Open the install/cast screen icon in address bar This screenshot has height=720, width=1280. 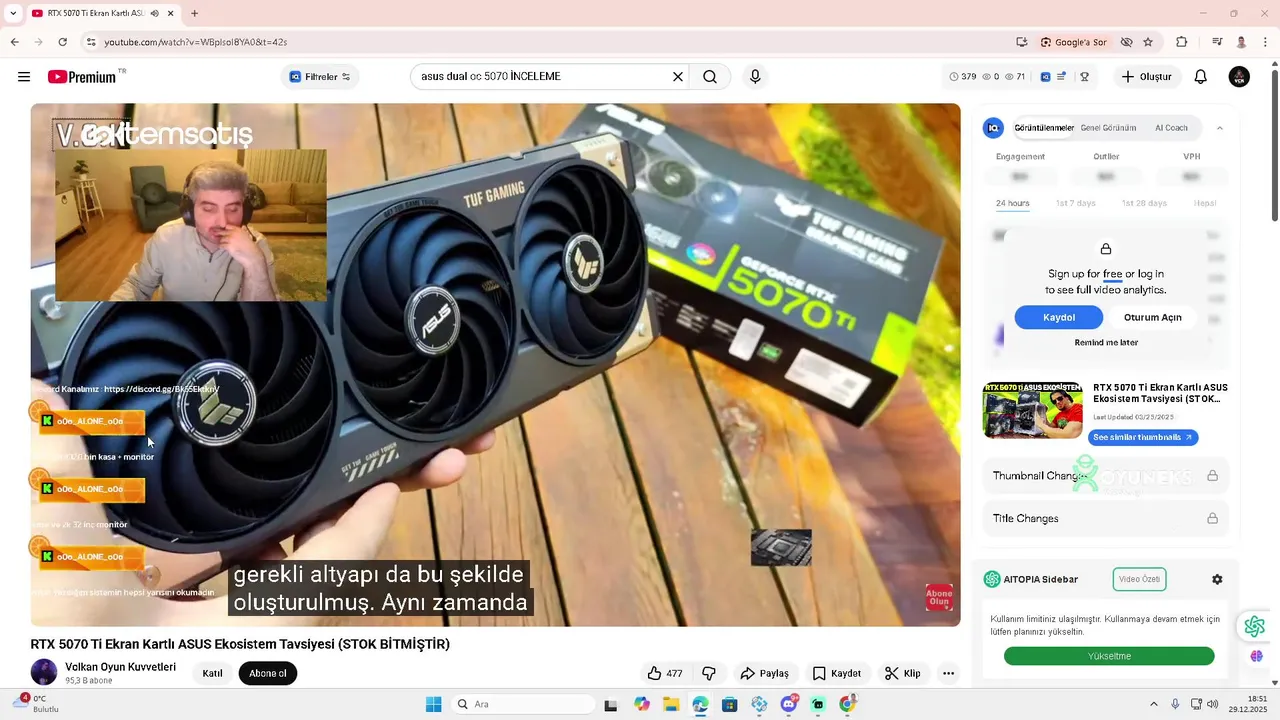pos(1021,42)
